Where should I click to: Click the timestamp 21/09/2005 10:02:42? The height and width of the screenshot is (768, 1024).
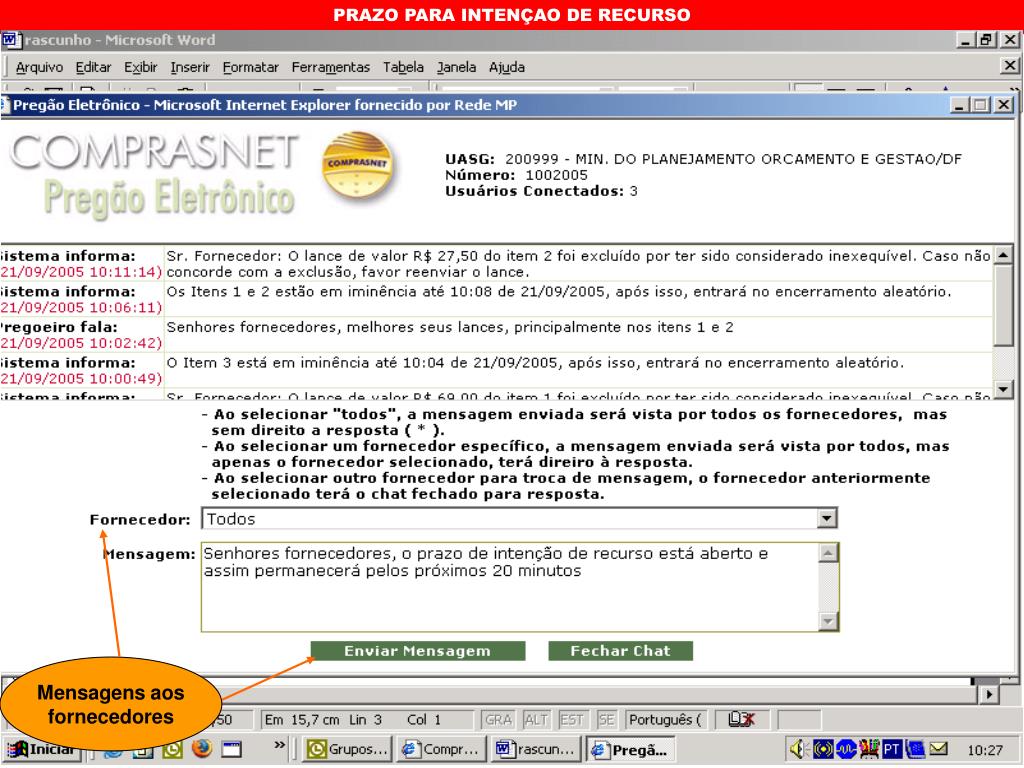(x=81, y=343)
